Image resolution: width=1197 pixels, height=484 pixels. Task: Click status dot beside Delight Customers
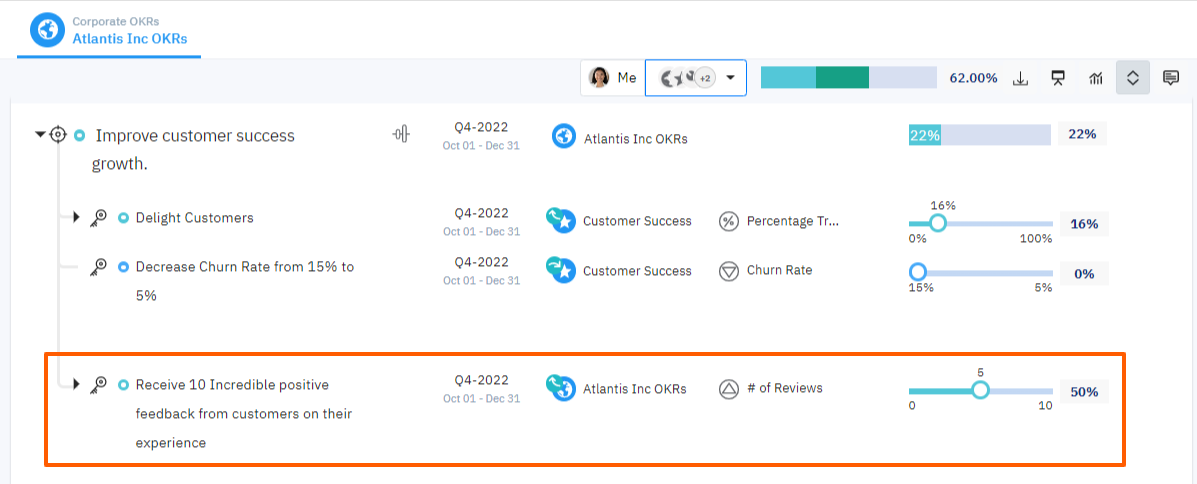124,218
